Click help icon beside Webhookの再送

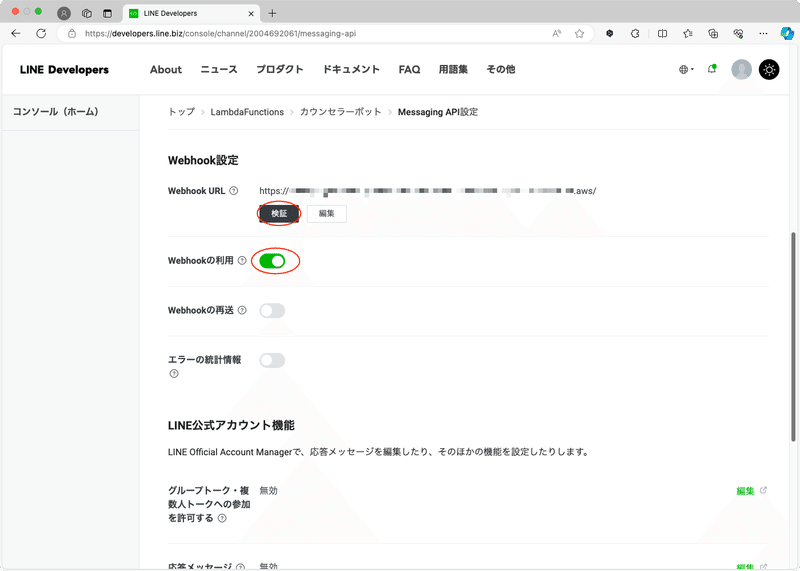click(x=242, y=310)
